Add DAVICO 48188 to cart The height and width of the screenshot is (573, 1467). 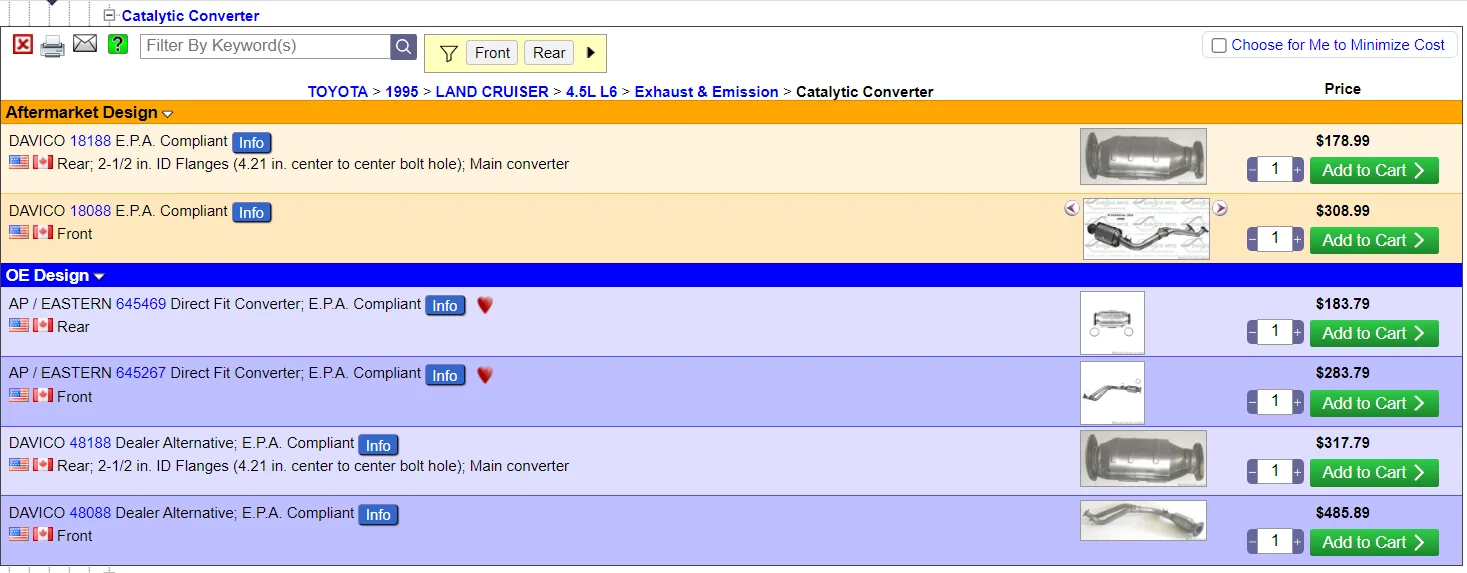[x=1374, y=472]
